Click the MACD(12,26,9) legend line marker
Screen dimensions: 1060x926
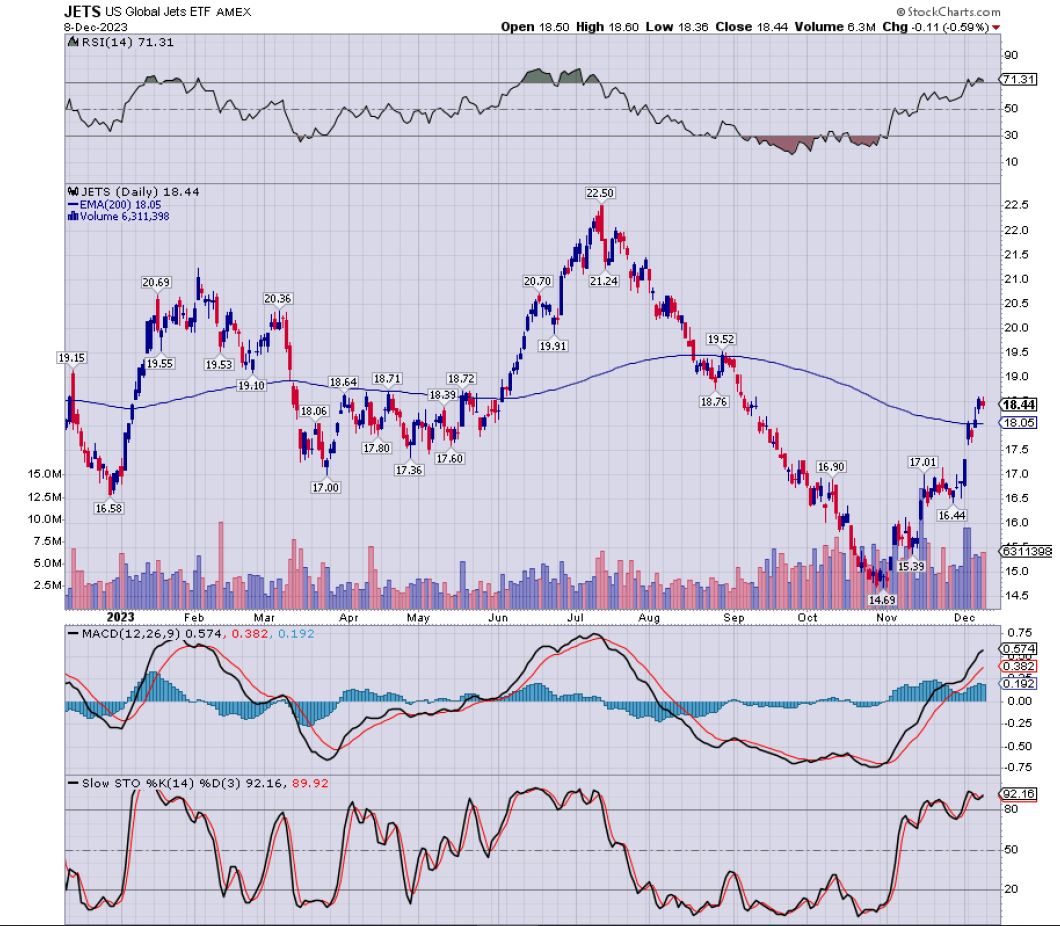[73, 634]
